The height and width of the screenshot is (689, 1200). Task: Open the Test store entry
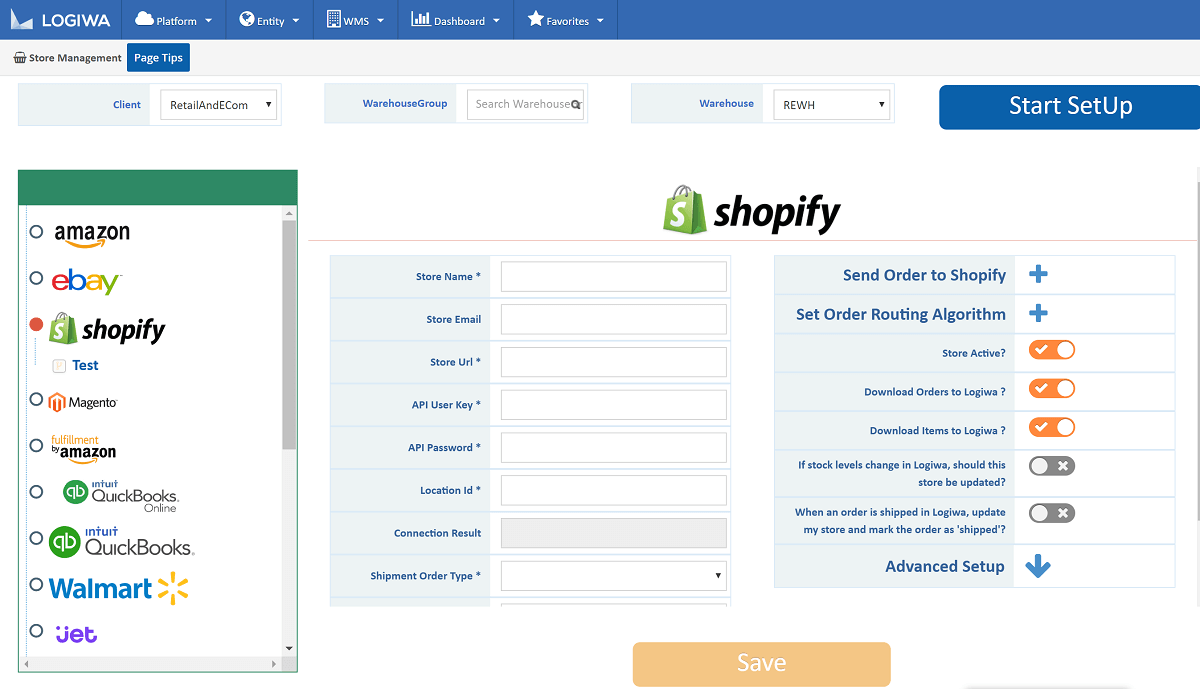tap(85, 365)
